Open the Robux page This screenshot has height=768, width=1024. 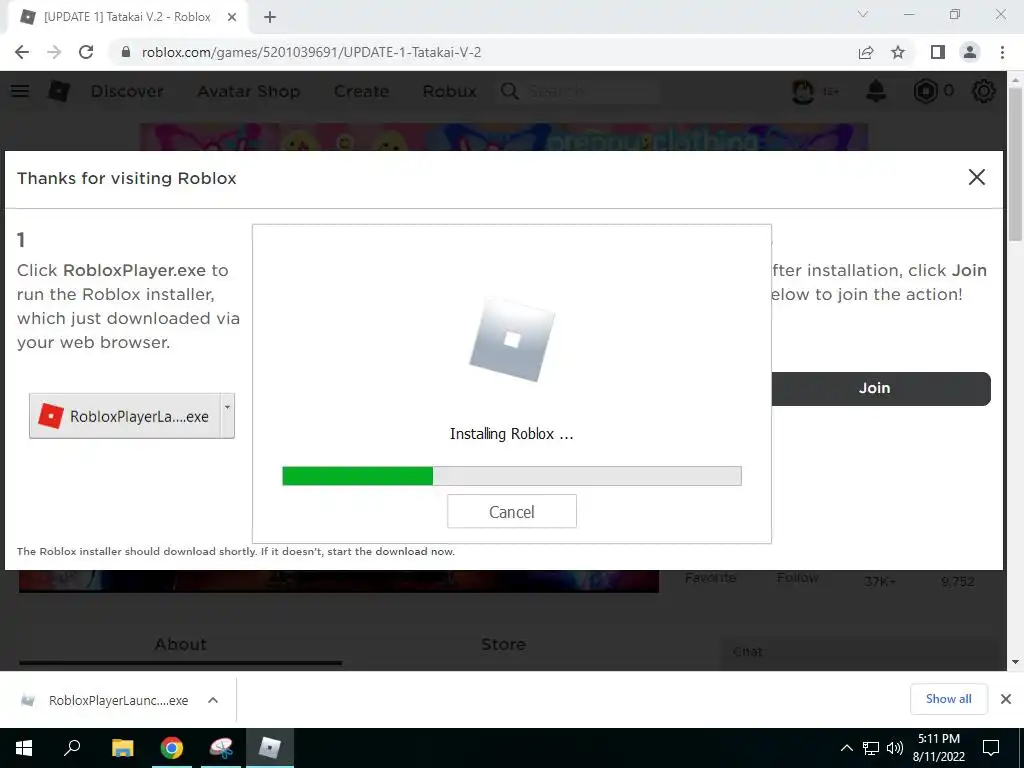tap(449, 91)
